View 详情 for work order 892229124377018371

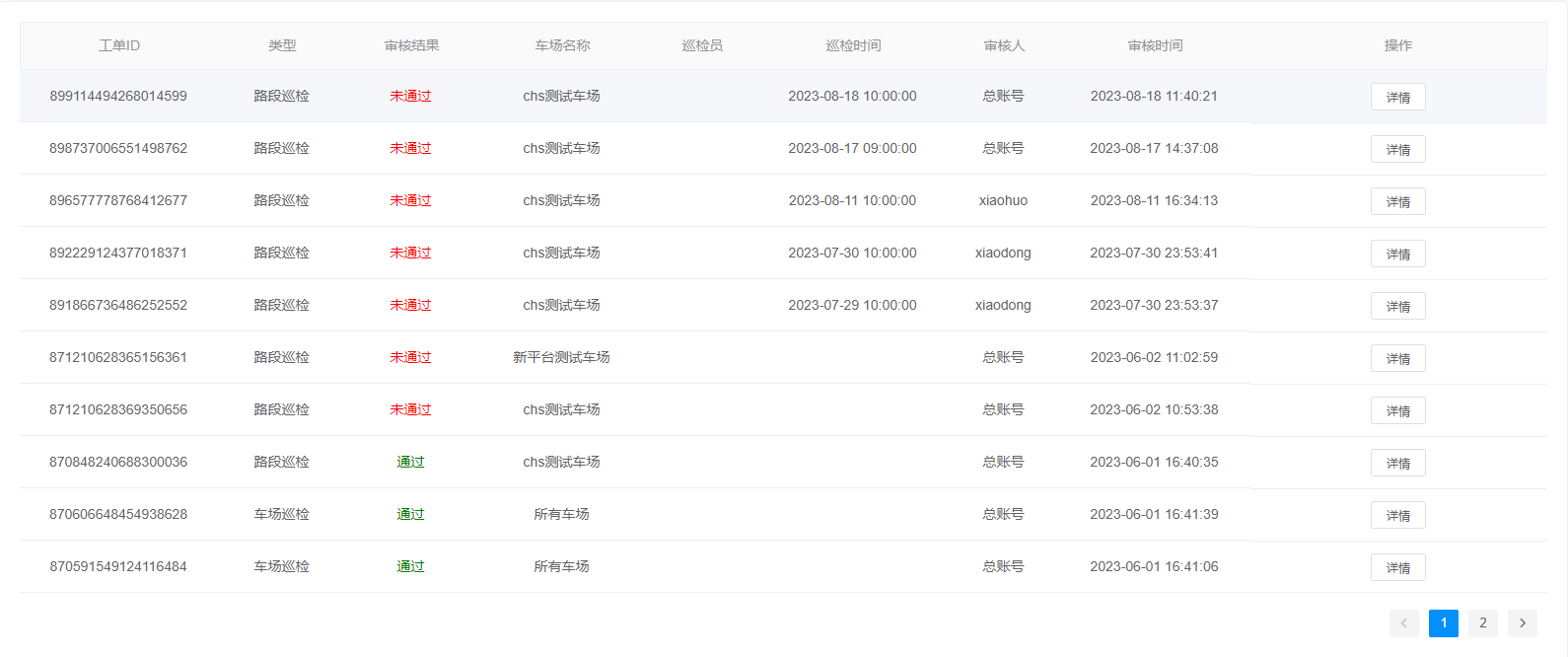pyautogui.click(x=1397, y=254)
